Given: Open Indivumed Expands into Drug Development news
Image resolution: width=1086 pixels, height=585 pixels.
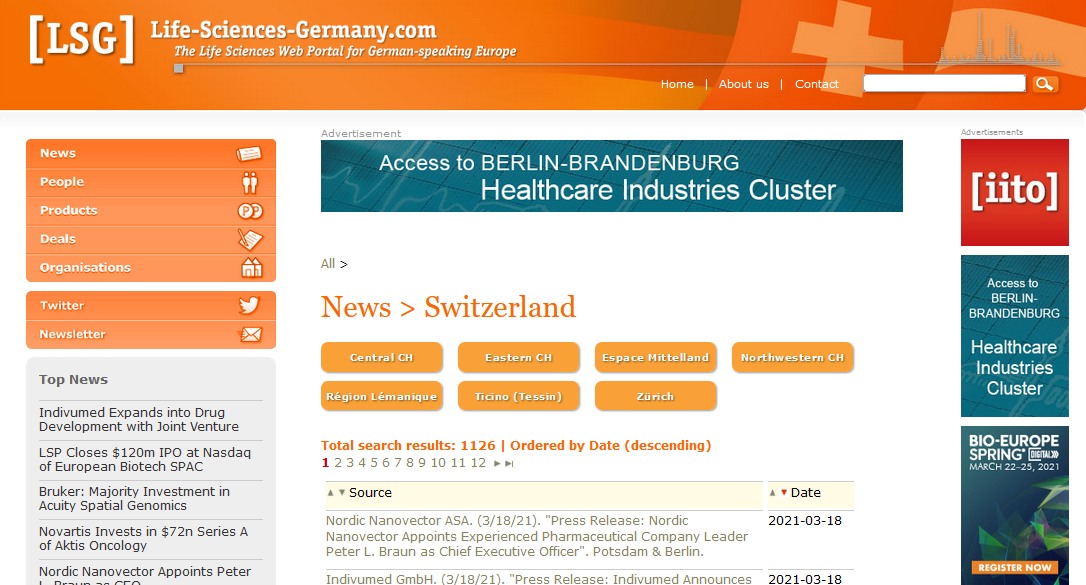Looking at the screenshot, I should point(139,420).
